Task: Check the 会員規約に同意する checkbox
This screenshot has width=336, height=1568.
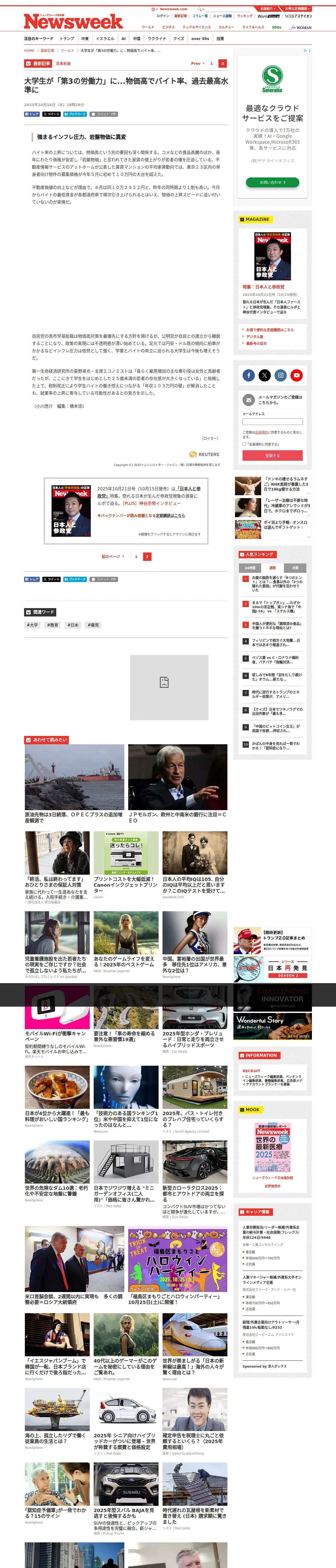Action: (244, 444)
